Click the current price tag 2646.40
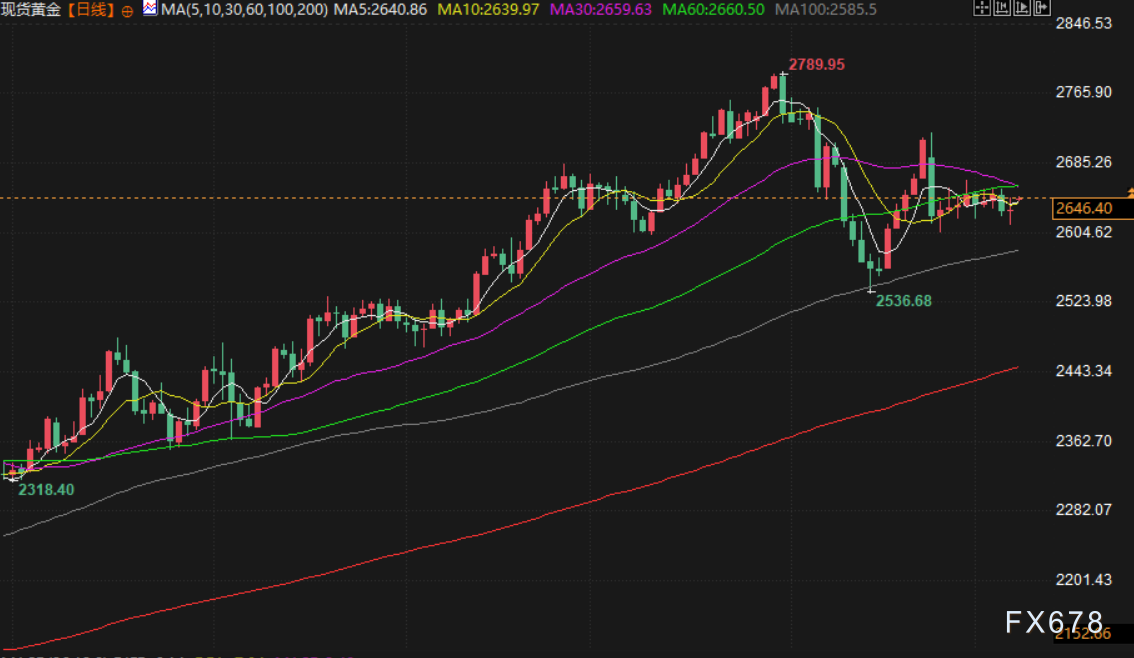Image resolution: width=1134 pixels, height=658 pixels. 1083,208
